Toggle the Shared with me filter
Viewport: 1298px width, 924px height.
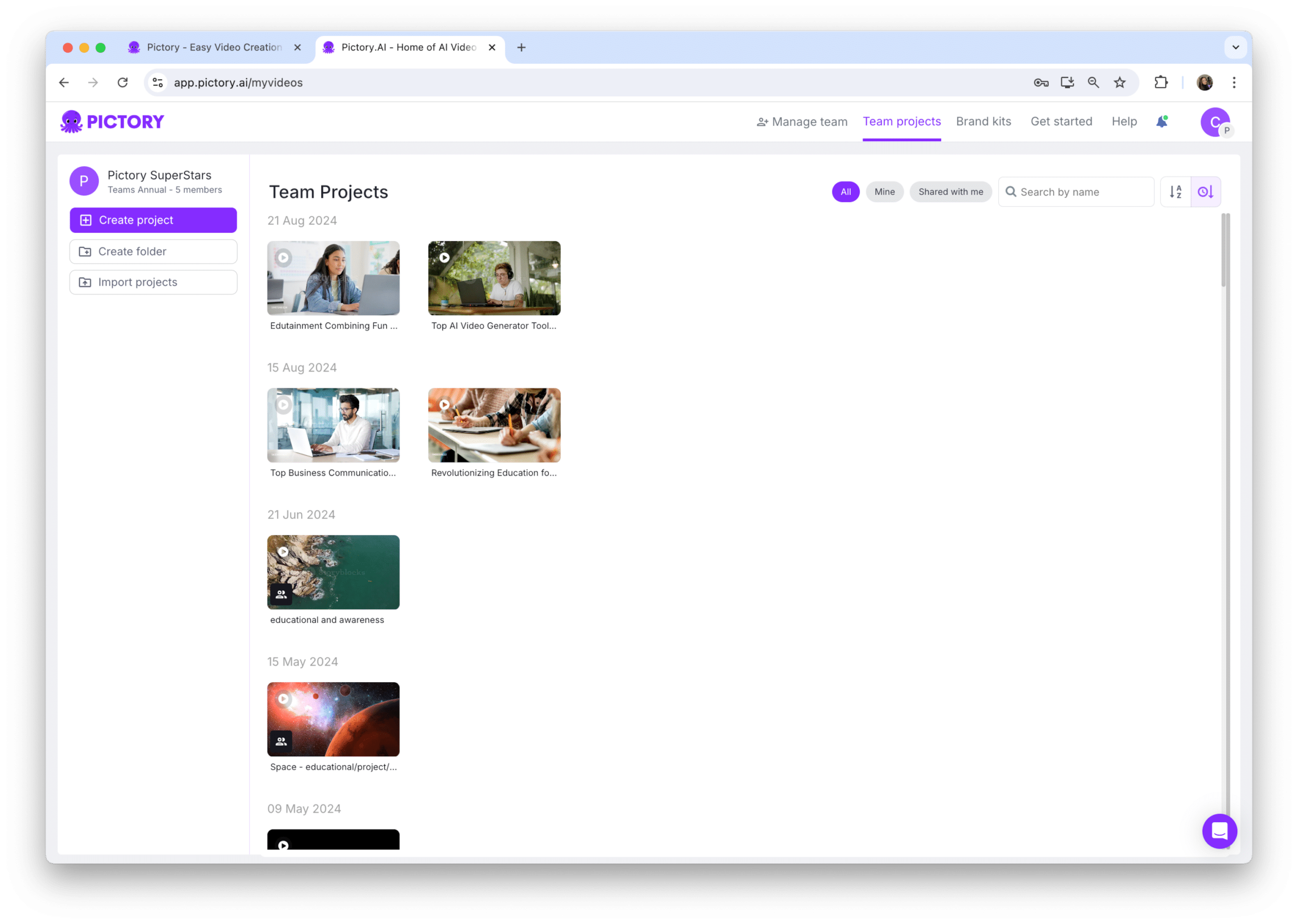pos(950,191)
